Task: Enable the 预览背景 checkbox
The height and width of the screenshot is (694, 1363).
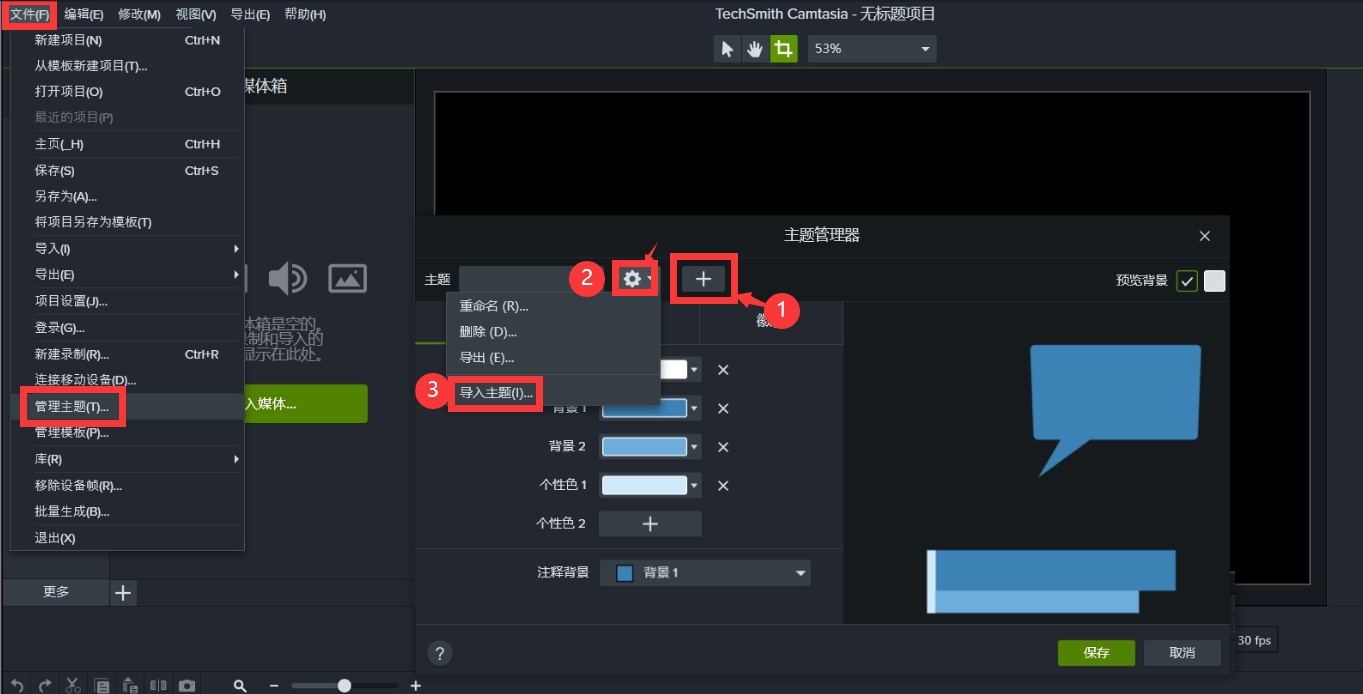Action: pyautogui.click(x=1187, y=280)
